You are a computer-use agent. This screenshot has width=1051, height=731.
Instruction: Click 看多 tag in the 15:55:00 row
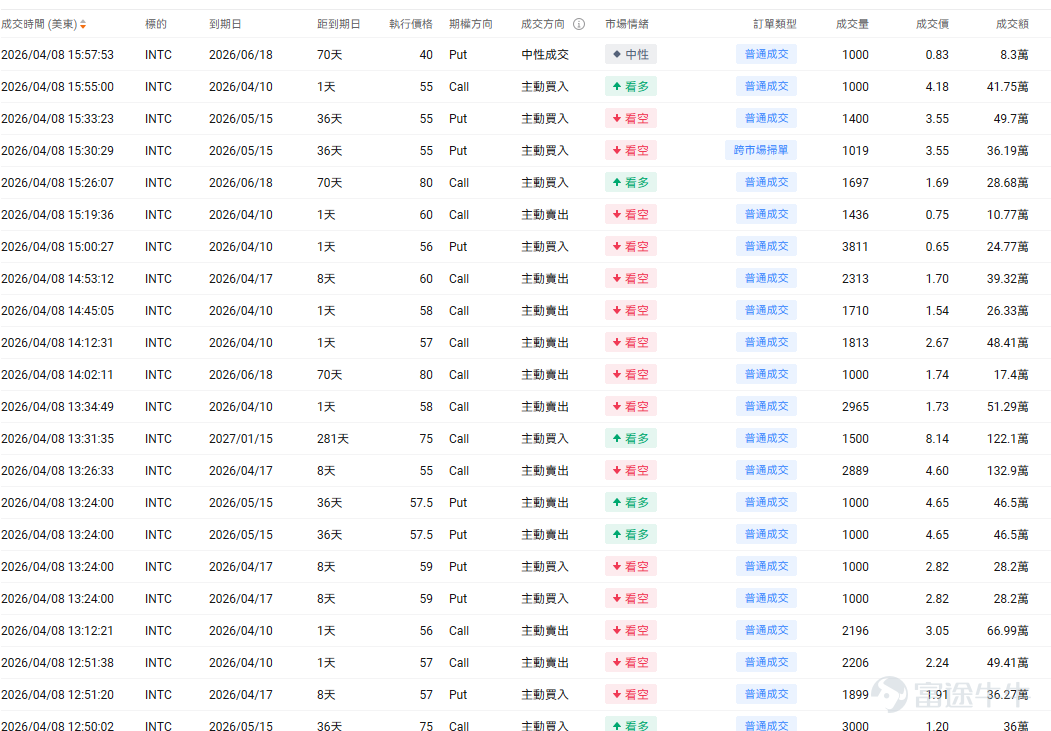(631, 86)
